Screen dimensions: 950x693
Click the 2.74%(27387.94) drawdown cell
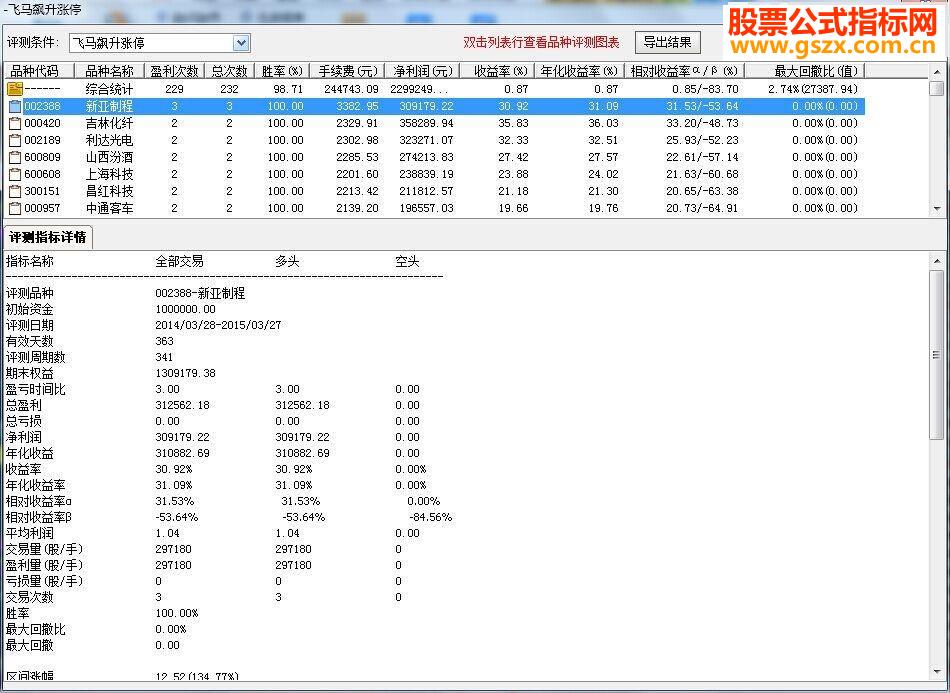tap(813, 89)
